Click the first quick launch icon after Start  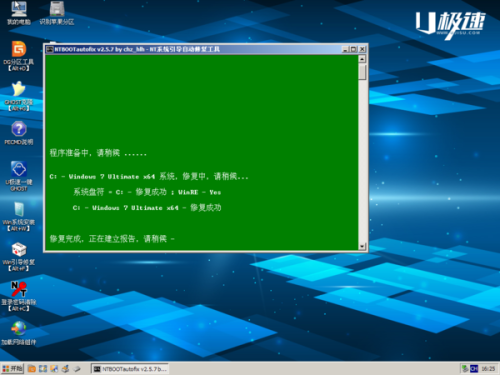pyautogui.click(x=32, y=369)
